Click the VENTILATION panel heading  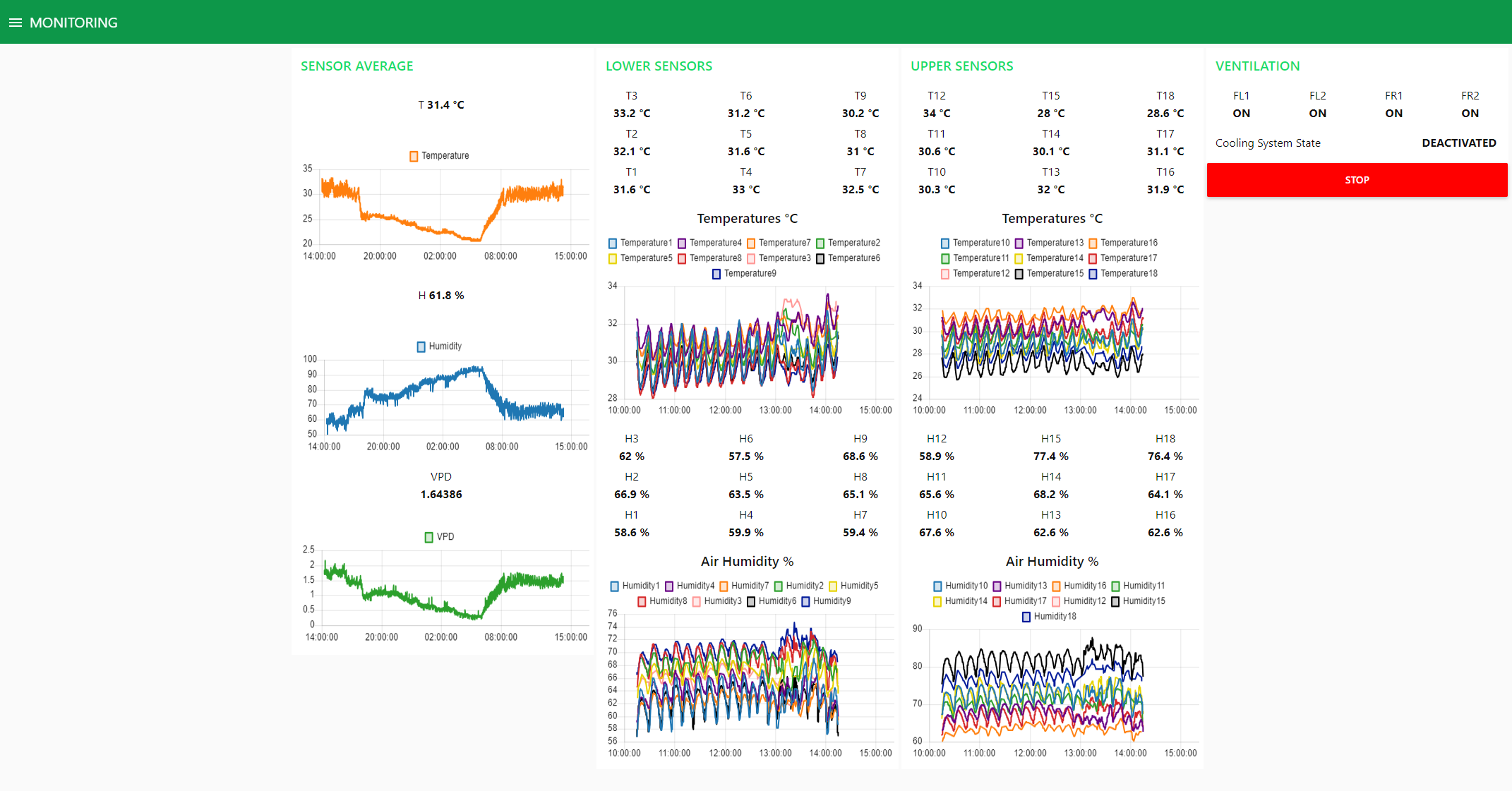pyautogui.click(x=1257, y=66)
